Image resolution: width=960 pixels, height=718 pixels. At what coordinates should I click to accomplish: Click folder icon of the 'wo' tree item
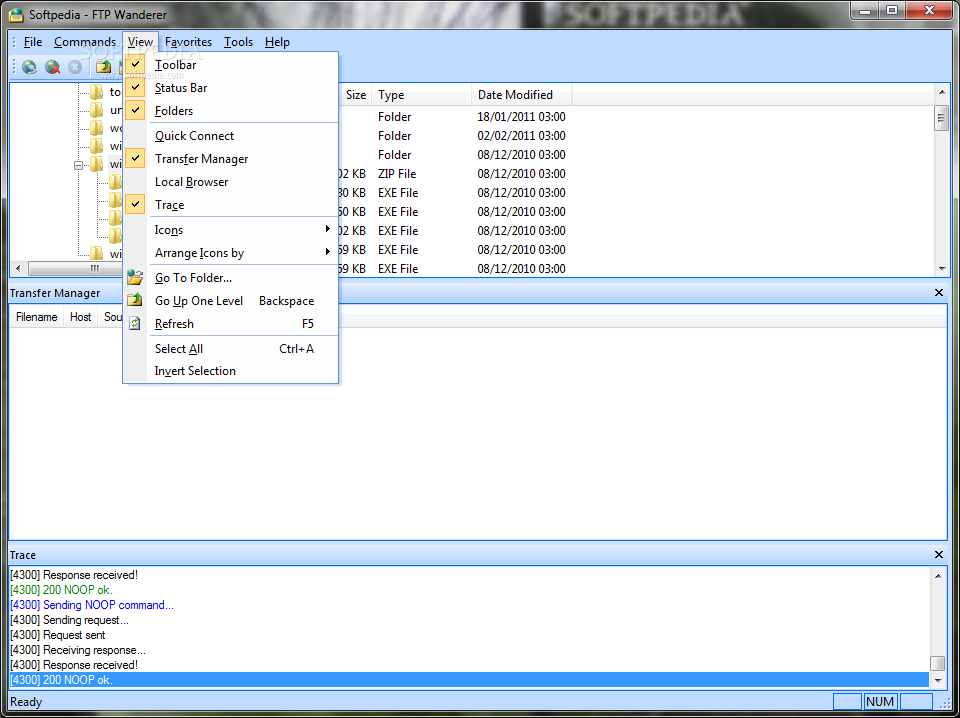97,128
